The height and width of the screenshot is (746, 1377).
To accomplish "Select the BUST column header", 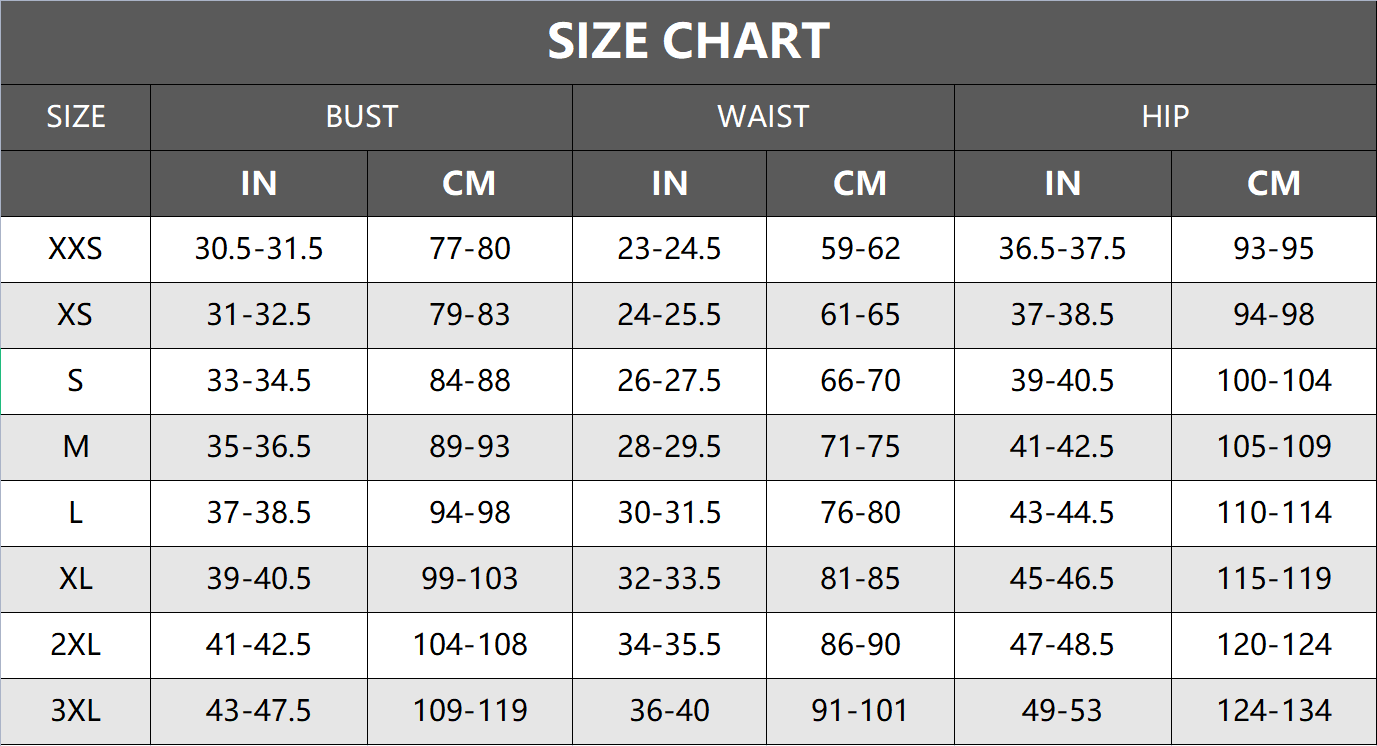I will pos(361,117).
